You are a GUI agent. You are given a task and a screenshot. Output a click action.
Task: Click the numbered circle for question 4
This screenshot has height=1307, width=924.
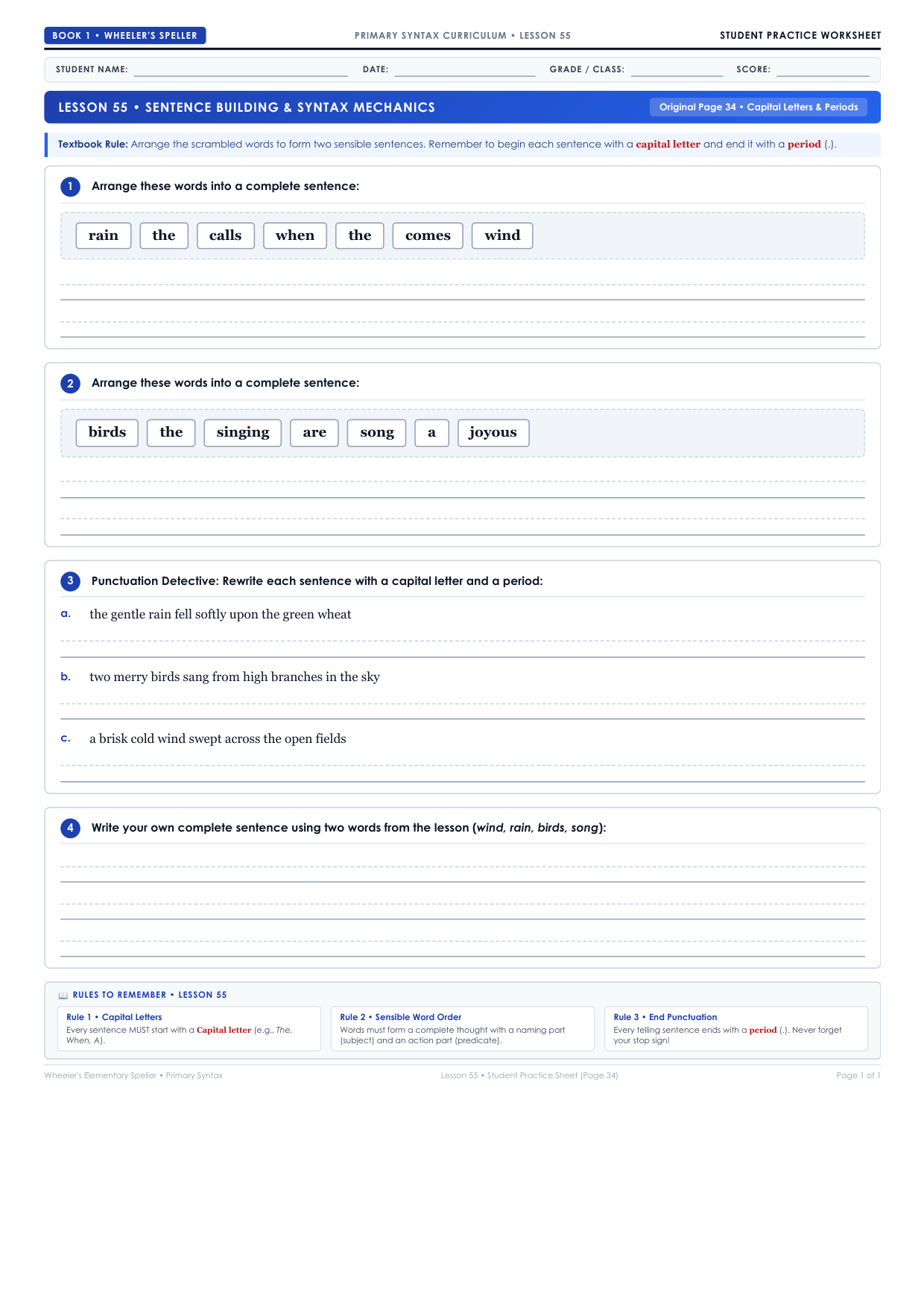[x=70, y=828]
